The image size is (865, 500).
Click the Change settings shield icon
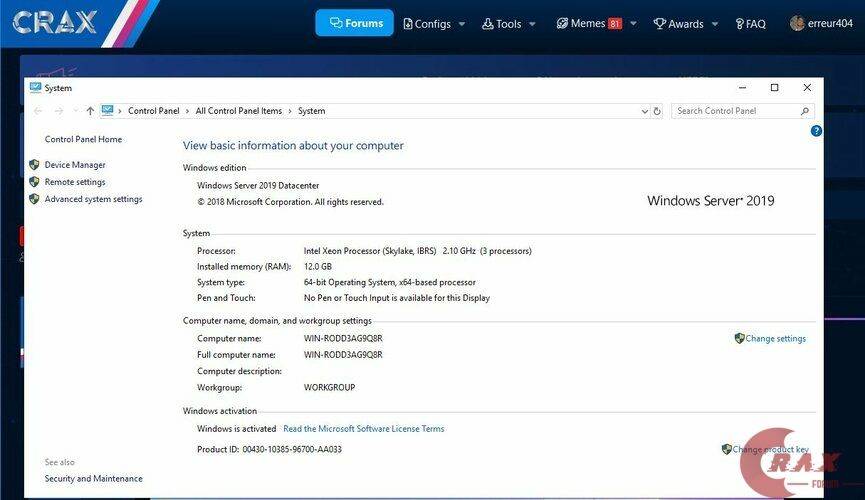[740, 338]
